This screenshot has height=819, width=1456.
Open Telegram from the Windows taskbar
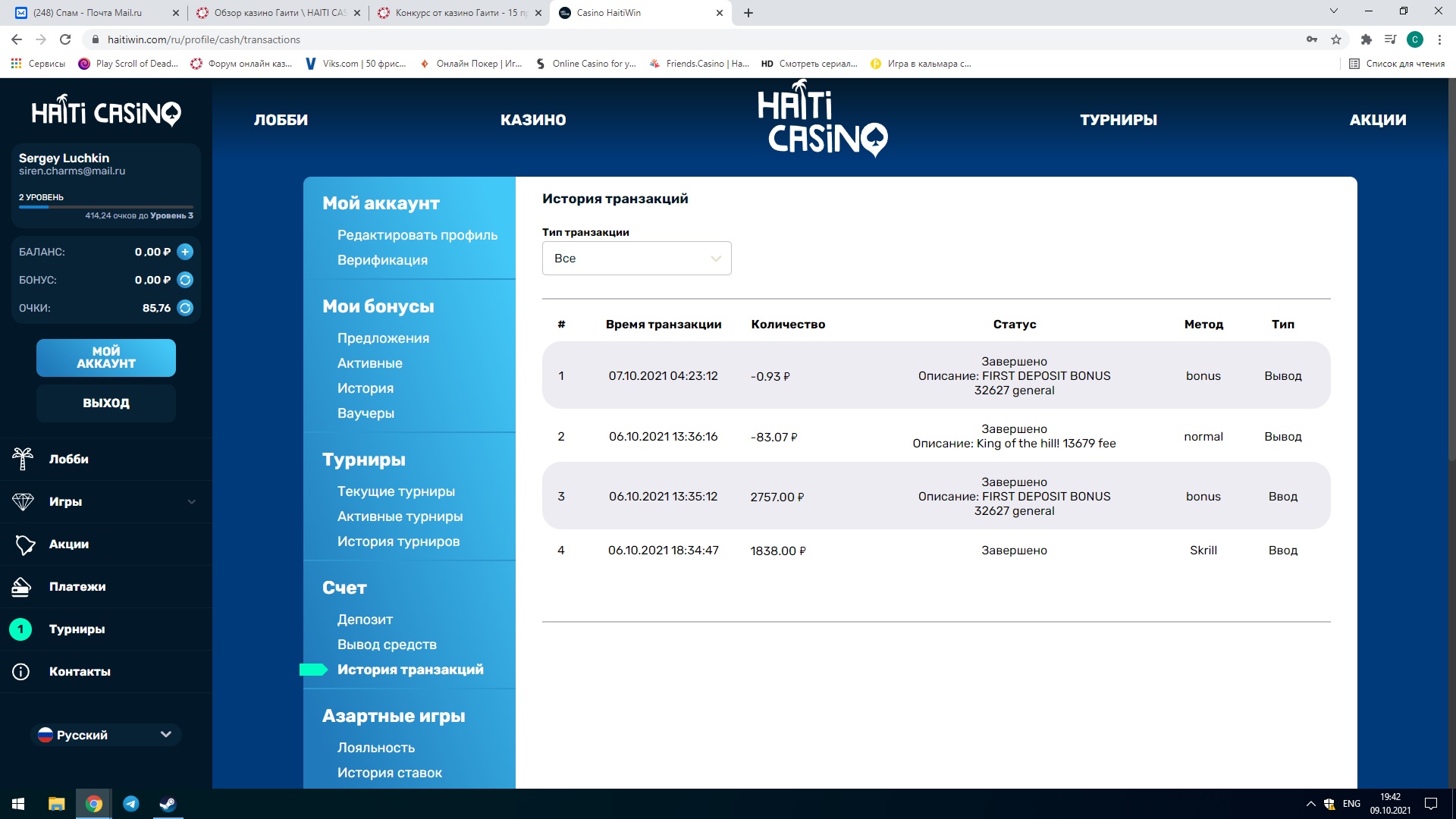coord(131,804)
